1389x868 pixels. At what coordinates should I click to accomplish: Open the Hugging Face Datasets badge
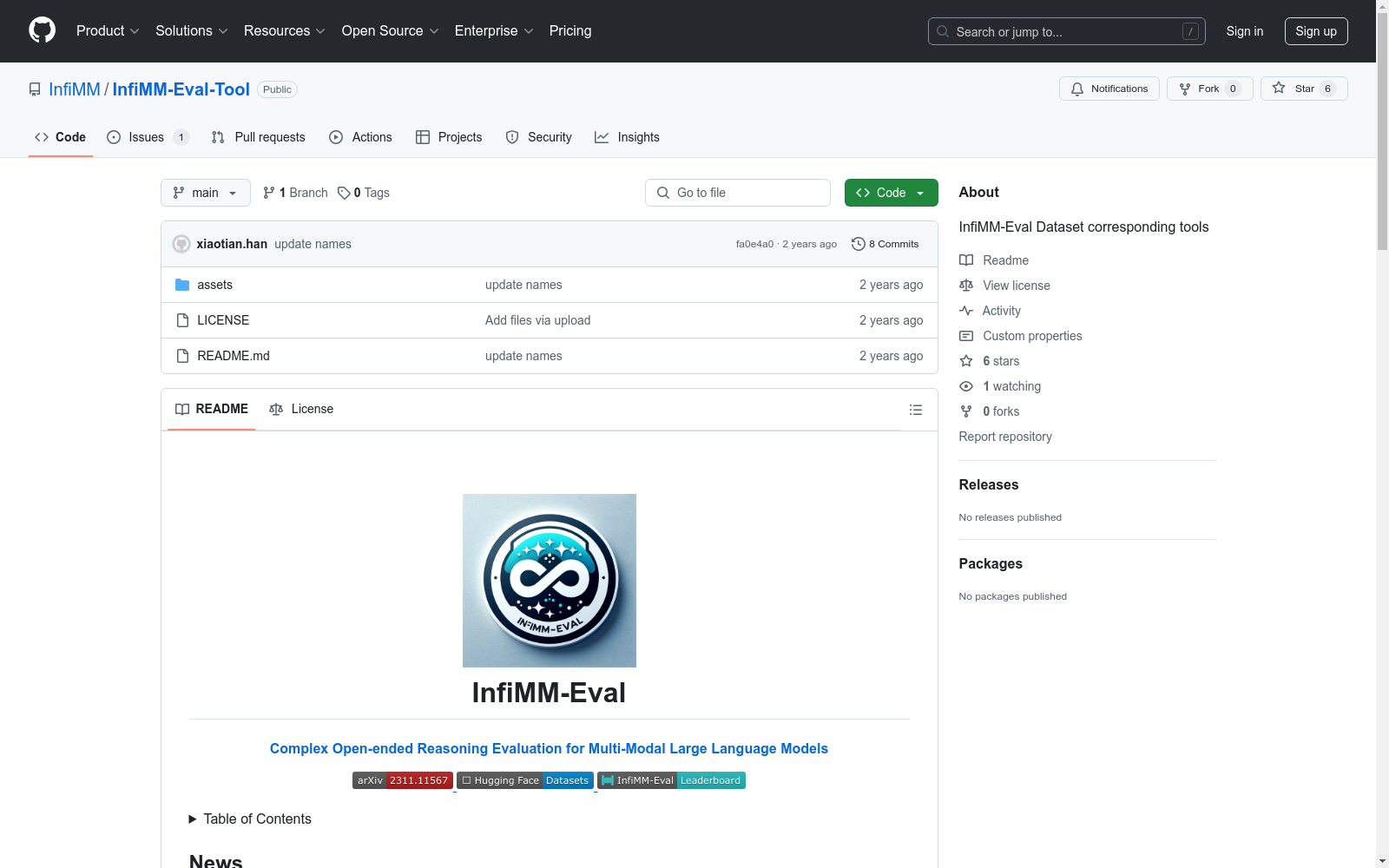[525, 780]
